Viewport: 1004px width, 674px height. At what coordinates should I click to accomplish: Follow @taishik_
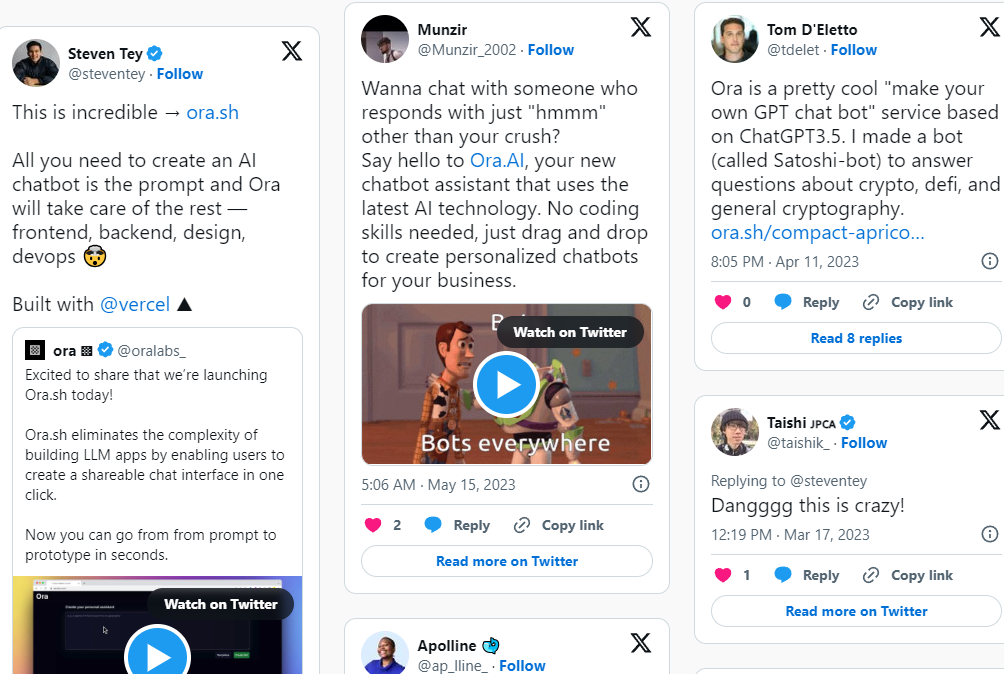(x=864, y=443)
